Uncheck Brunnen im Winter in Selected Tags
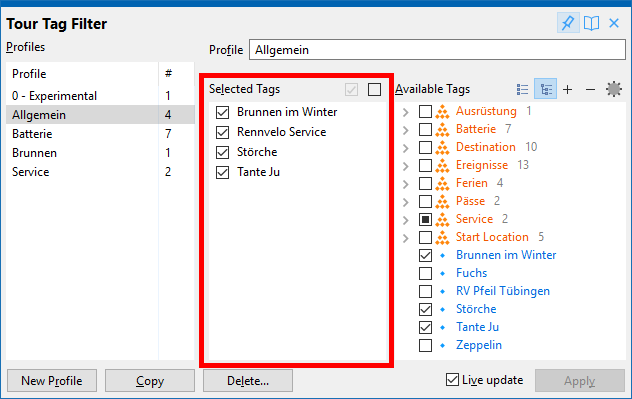632x399 pixels. (x=222, y=112)
